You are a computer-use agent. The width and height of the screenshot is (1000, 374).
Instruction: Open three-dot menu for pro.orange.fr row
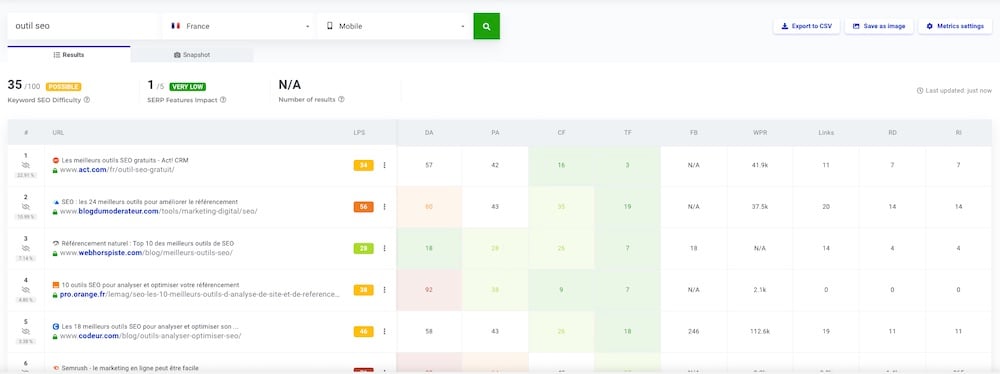(385, 290)
